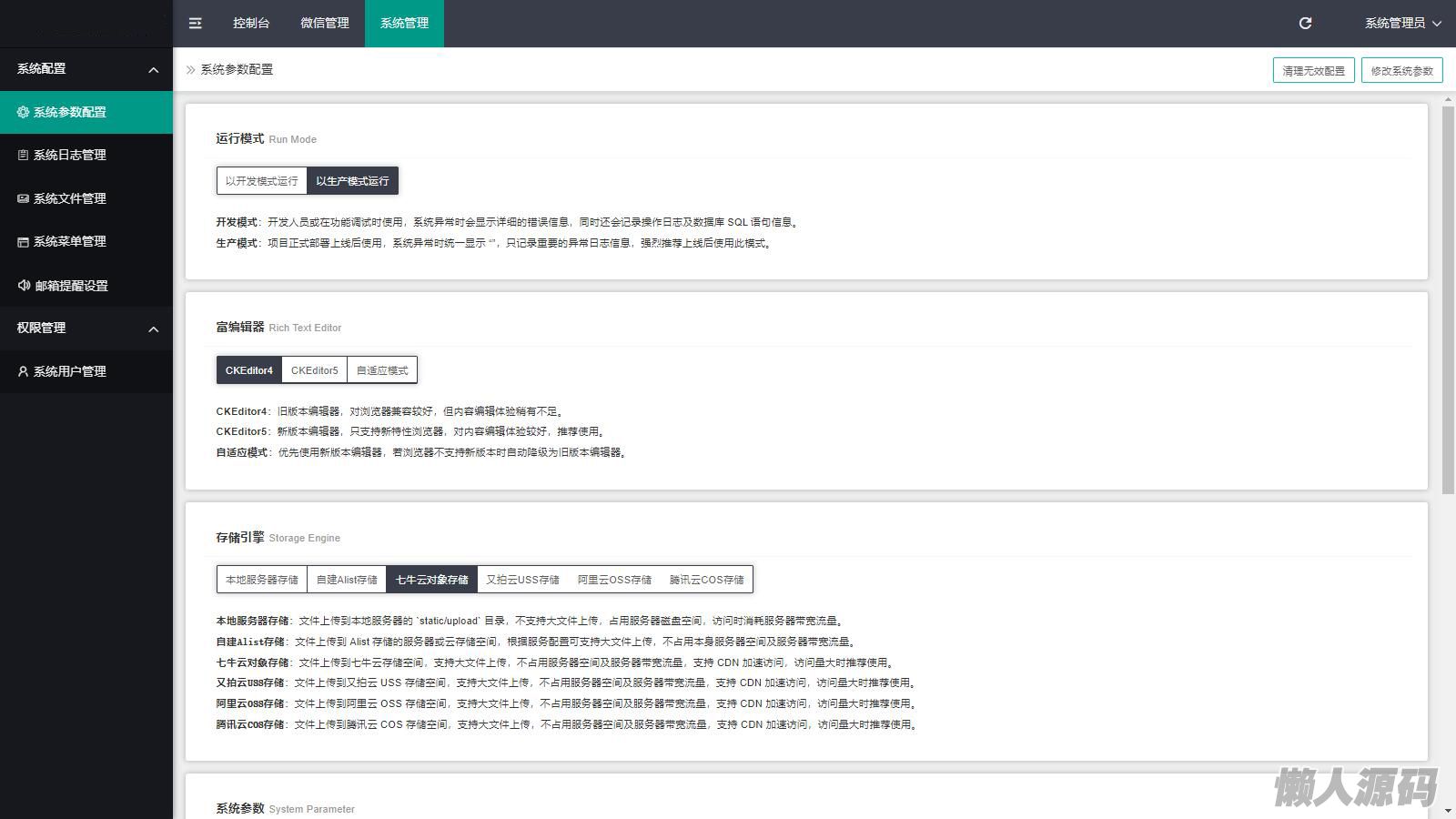Click the 清理无效配置 button

point(1313,71)
